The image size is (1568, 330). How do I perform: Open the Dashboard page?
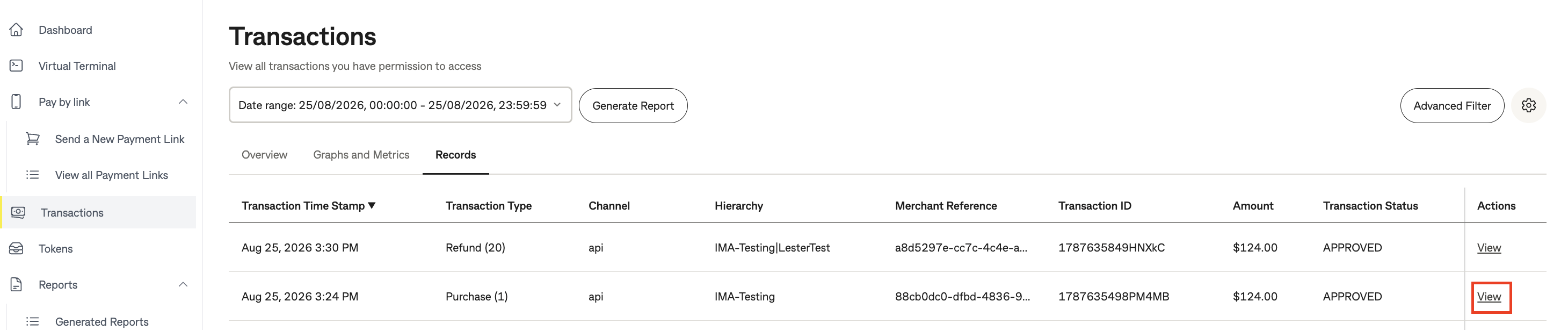pyautogui.click(x=65, y=30)
